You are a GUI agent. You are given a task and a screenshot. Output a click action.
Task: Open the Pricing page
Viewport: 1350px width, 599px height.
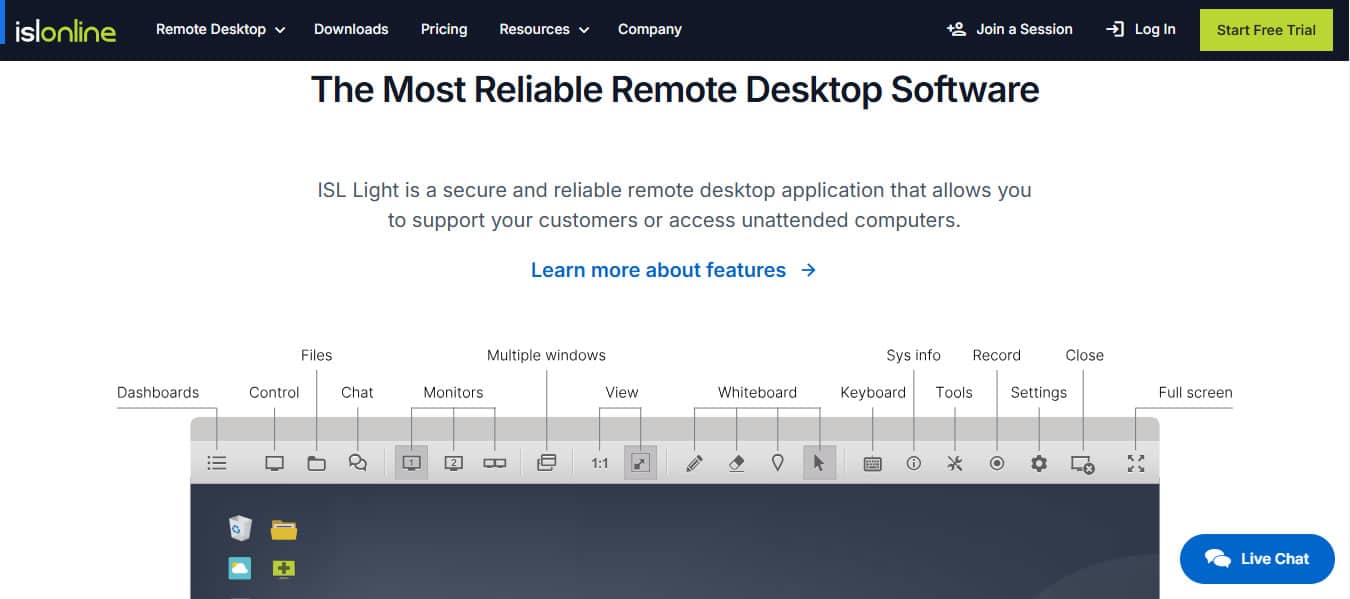444,29
